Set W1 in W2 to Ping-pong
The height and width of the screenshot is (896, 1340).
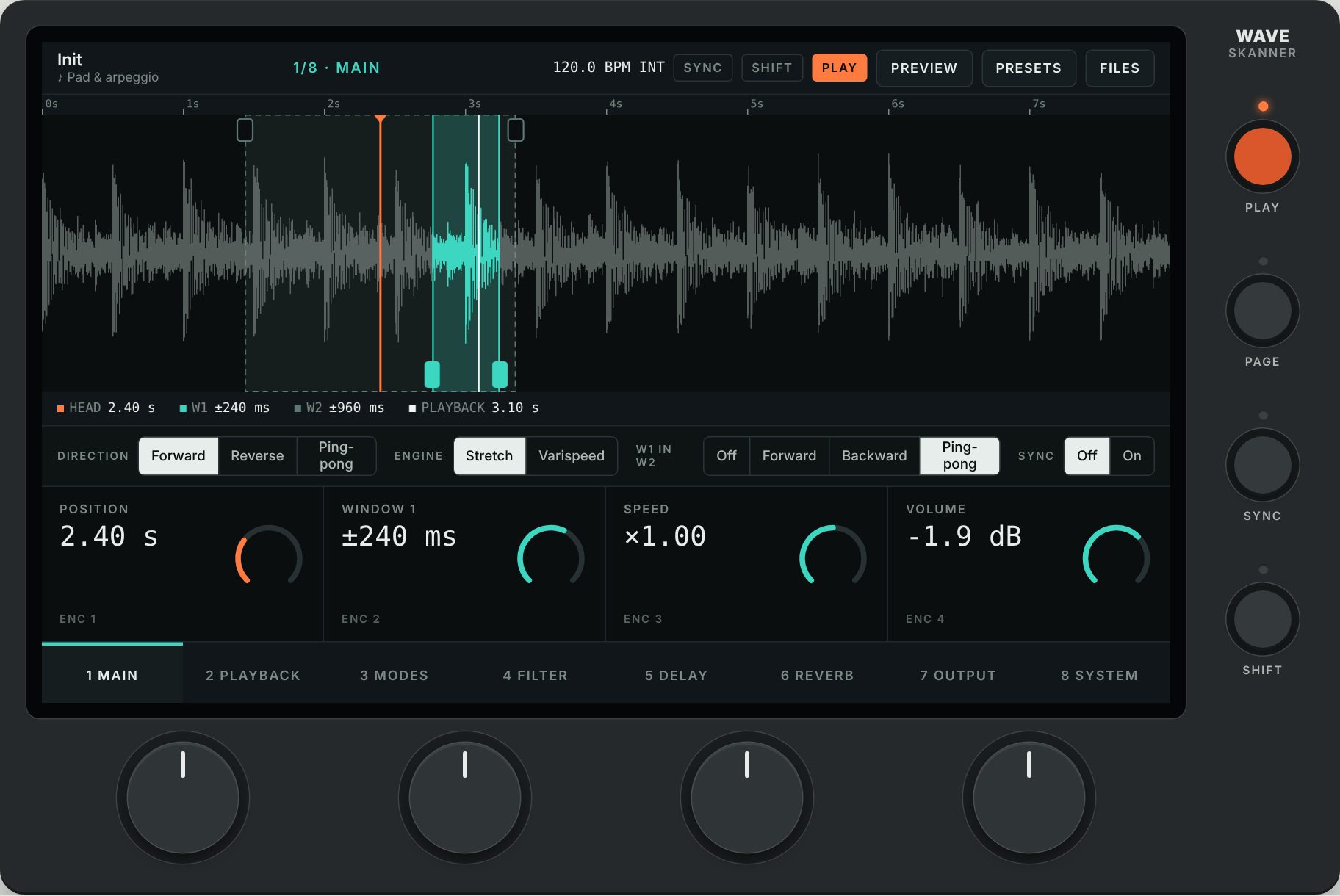959,455
